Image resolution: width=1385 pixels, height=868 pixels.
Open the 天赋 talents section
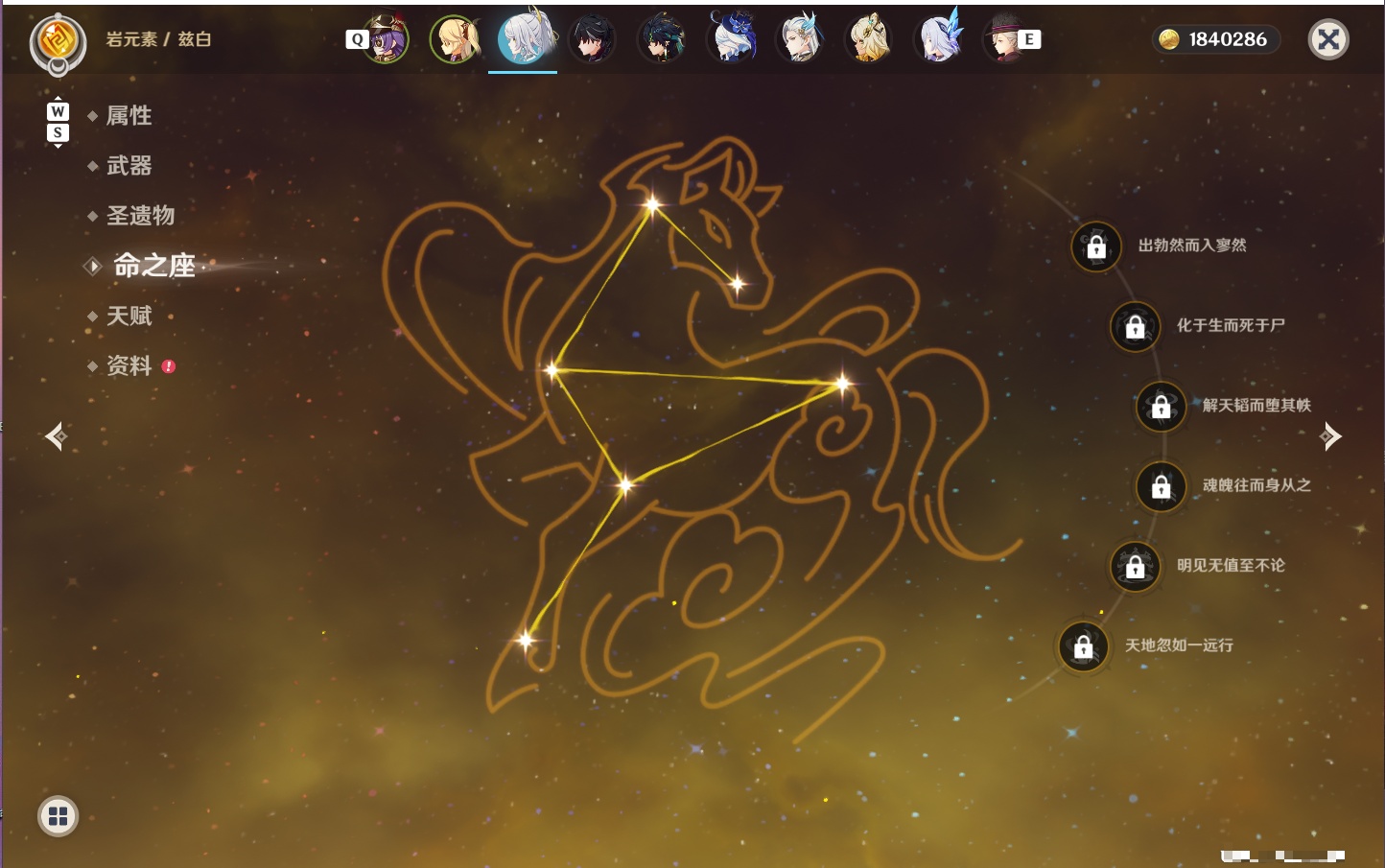tap(129, 316)
